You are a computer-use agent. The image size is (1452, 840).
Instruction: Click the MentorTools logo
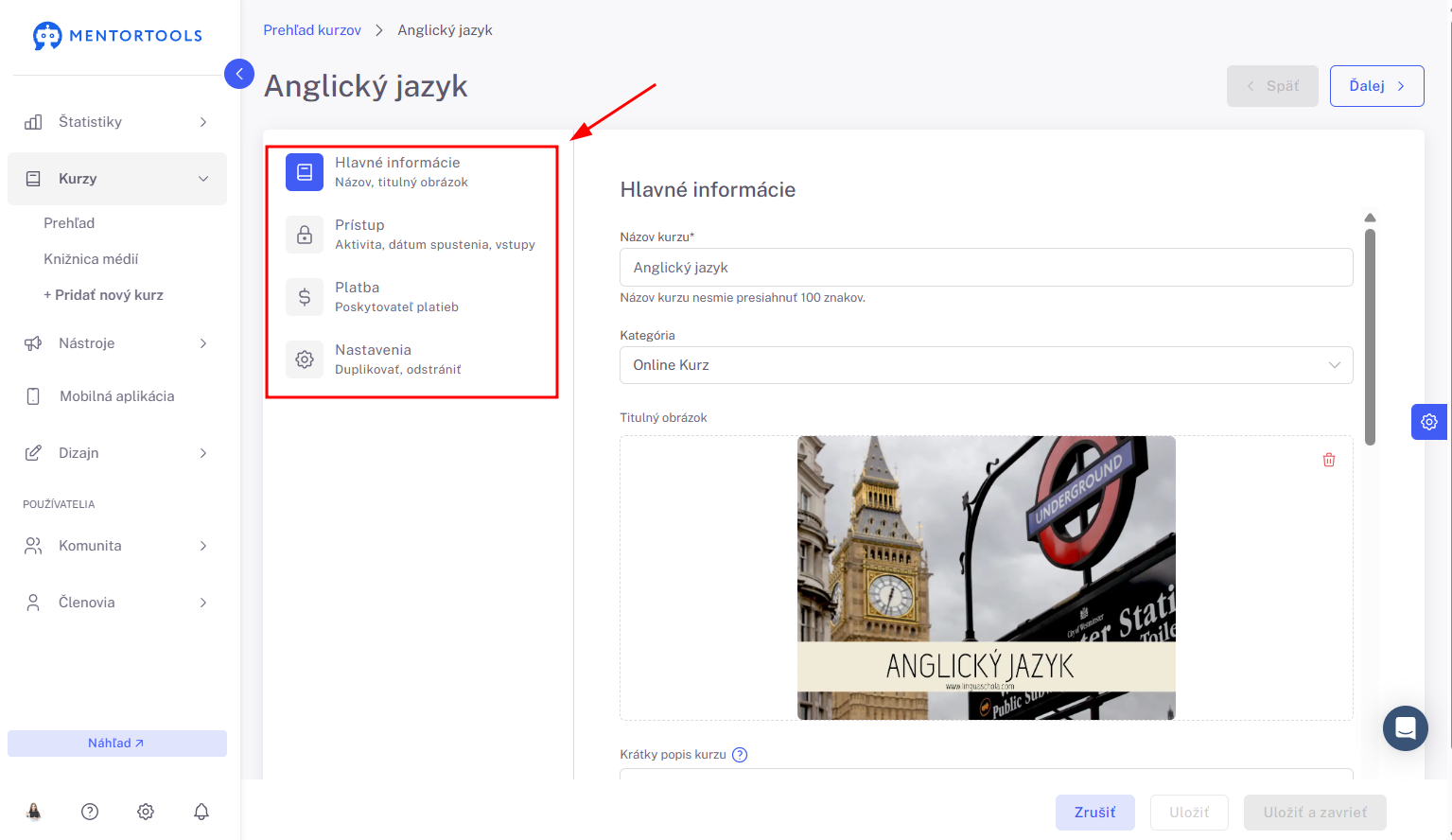pyautogui.click(x=117, y=36)
